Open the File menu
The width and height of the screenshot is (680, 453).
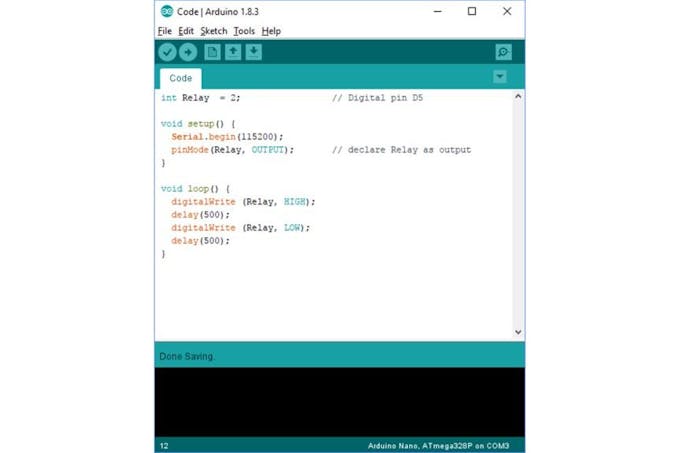(165, 31)
